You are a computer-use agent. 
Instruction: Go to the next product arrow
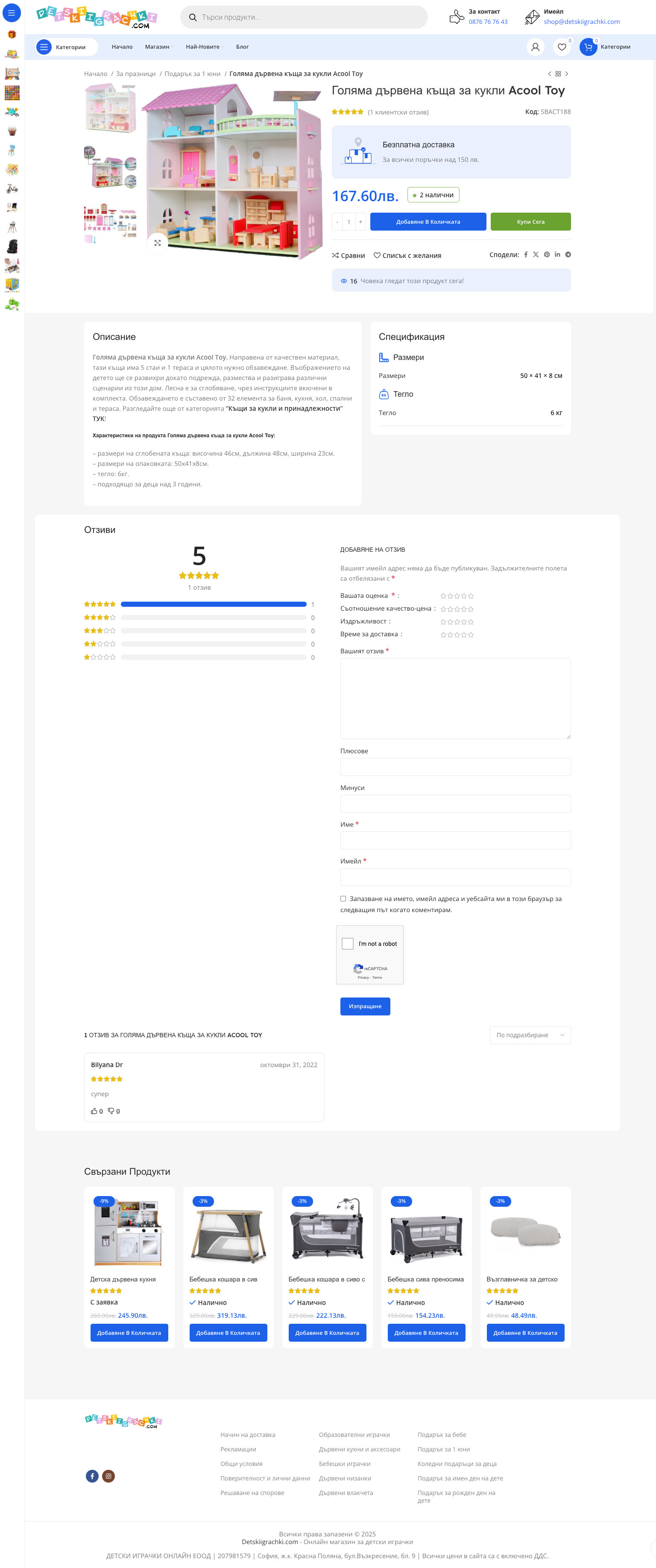tap(567, 73)
